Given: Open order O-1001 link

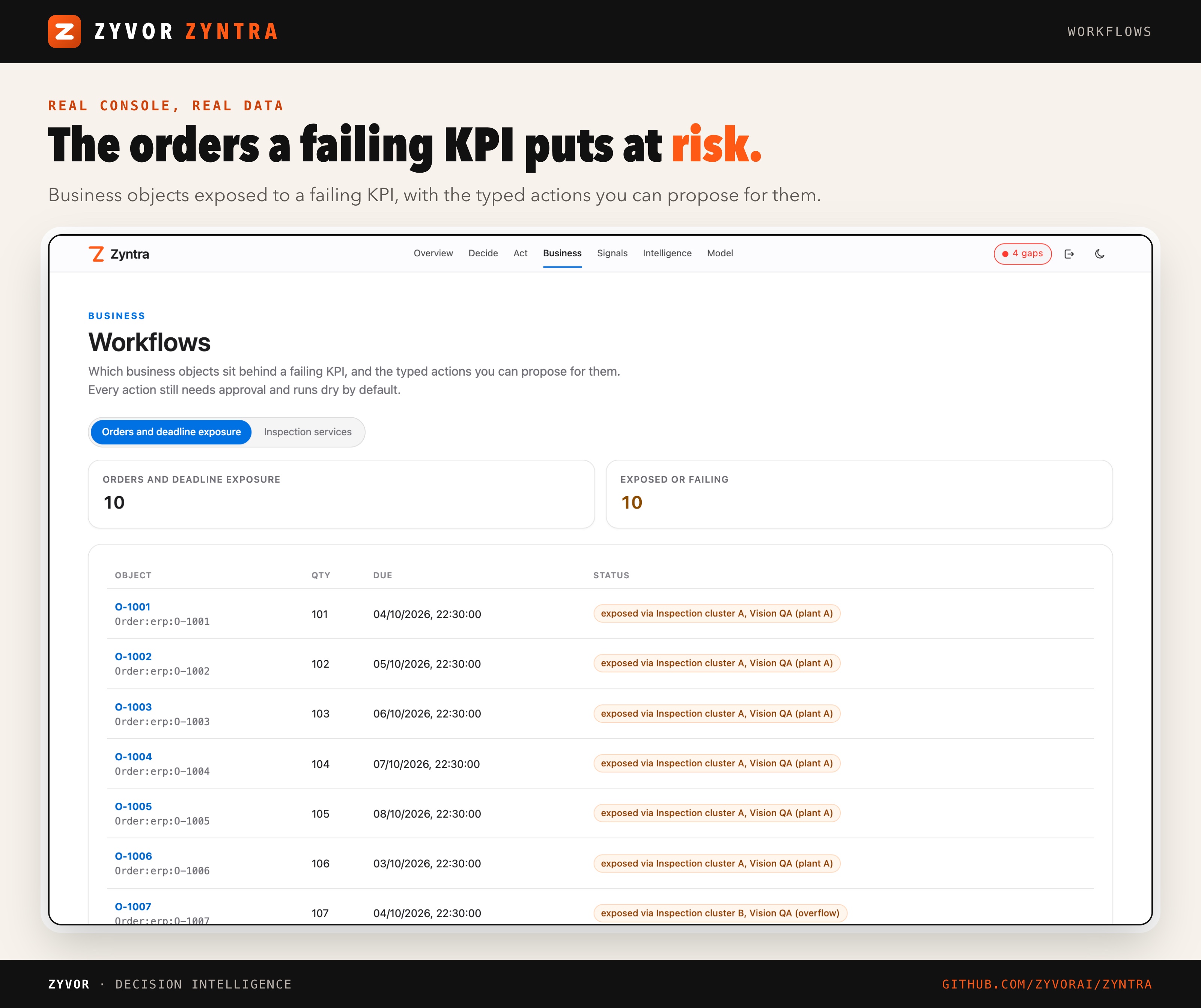Looking at the screenshot, I should (x=133, y=606).
